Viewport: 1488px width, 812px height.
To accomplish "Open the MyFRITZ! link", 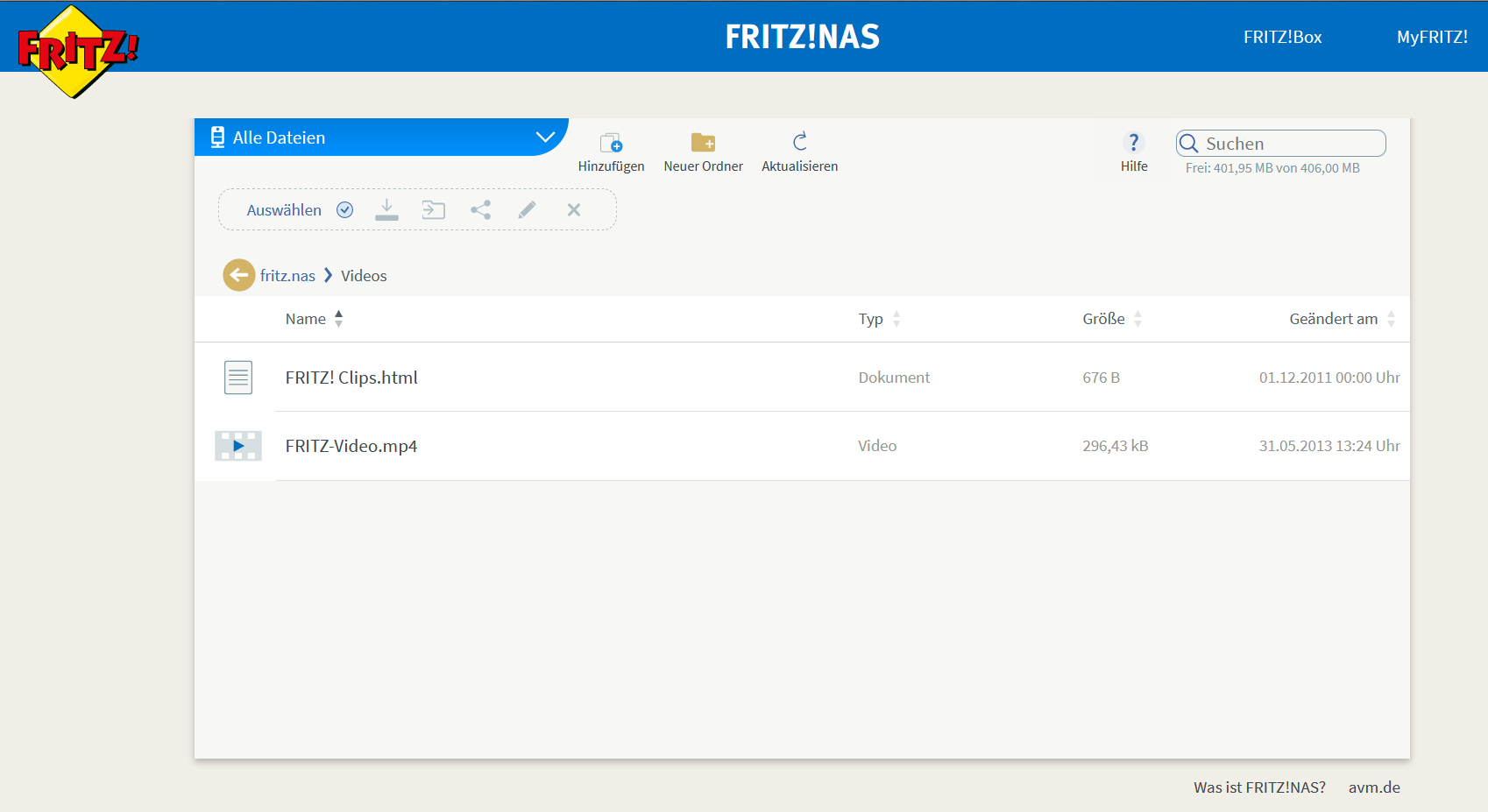I will pos(1432,37).
